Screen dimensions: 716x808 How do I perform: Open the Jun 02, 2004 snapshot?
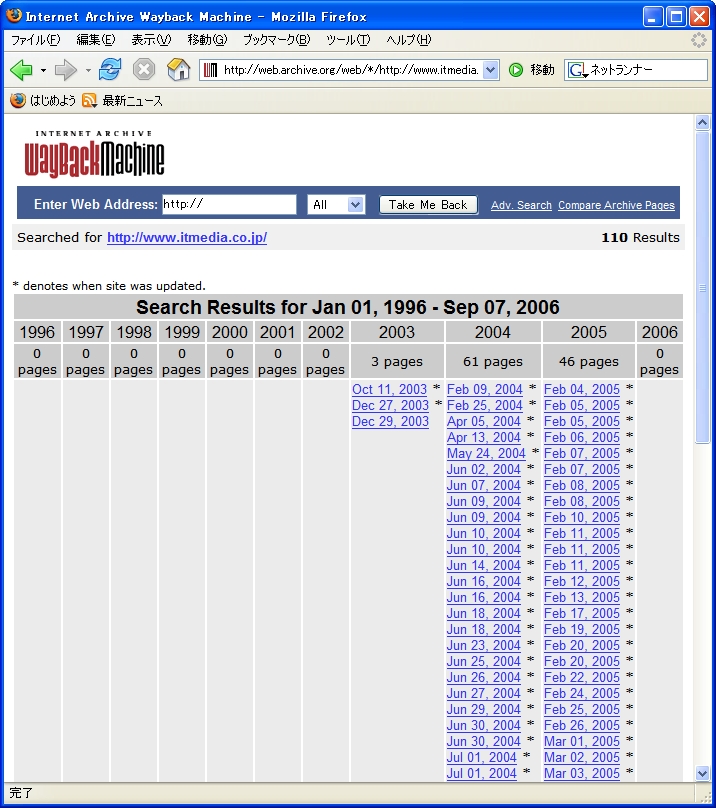tap(484, 469)
